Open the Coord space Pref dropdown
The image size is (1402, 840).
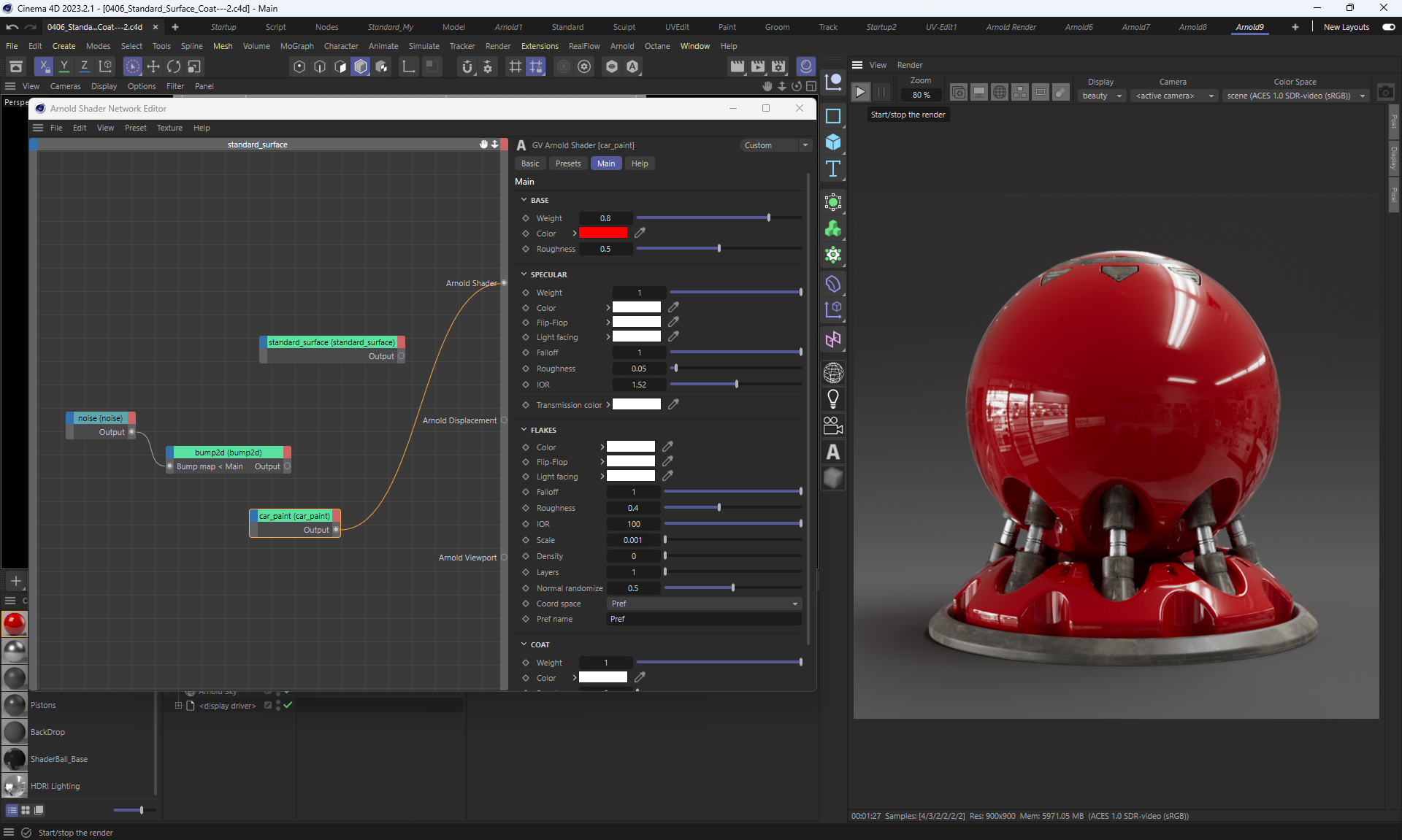704,604
